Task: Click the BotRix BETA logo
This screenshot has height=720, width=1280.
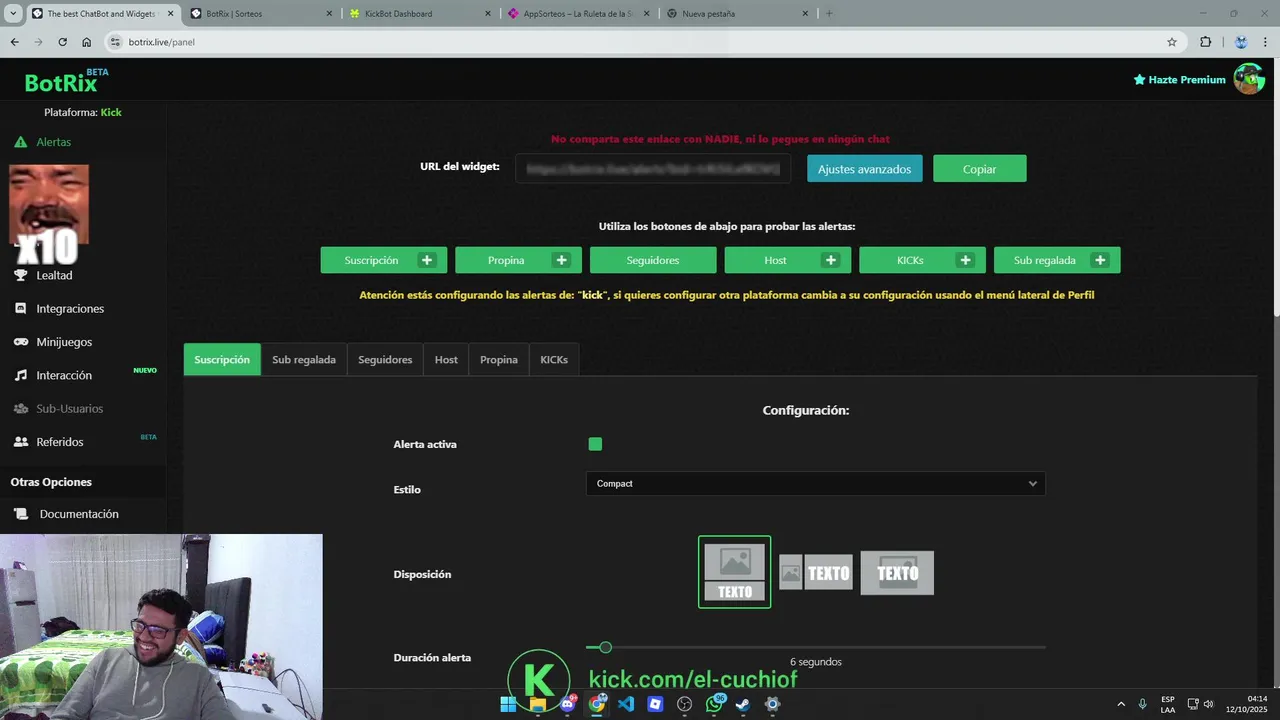Action: pyautogui.click(x=66, y=81)
